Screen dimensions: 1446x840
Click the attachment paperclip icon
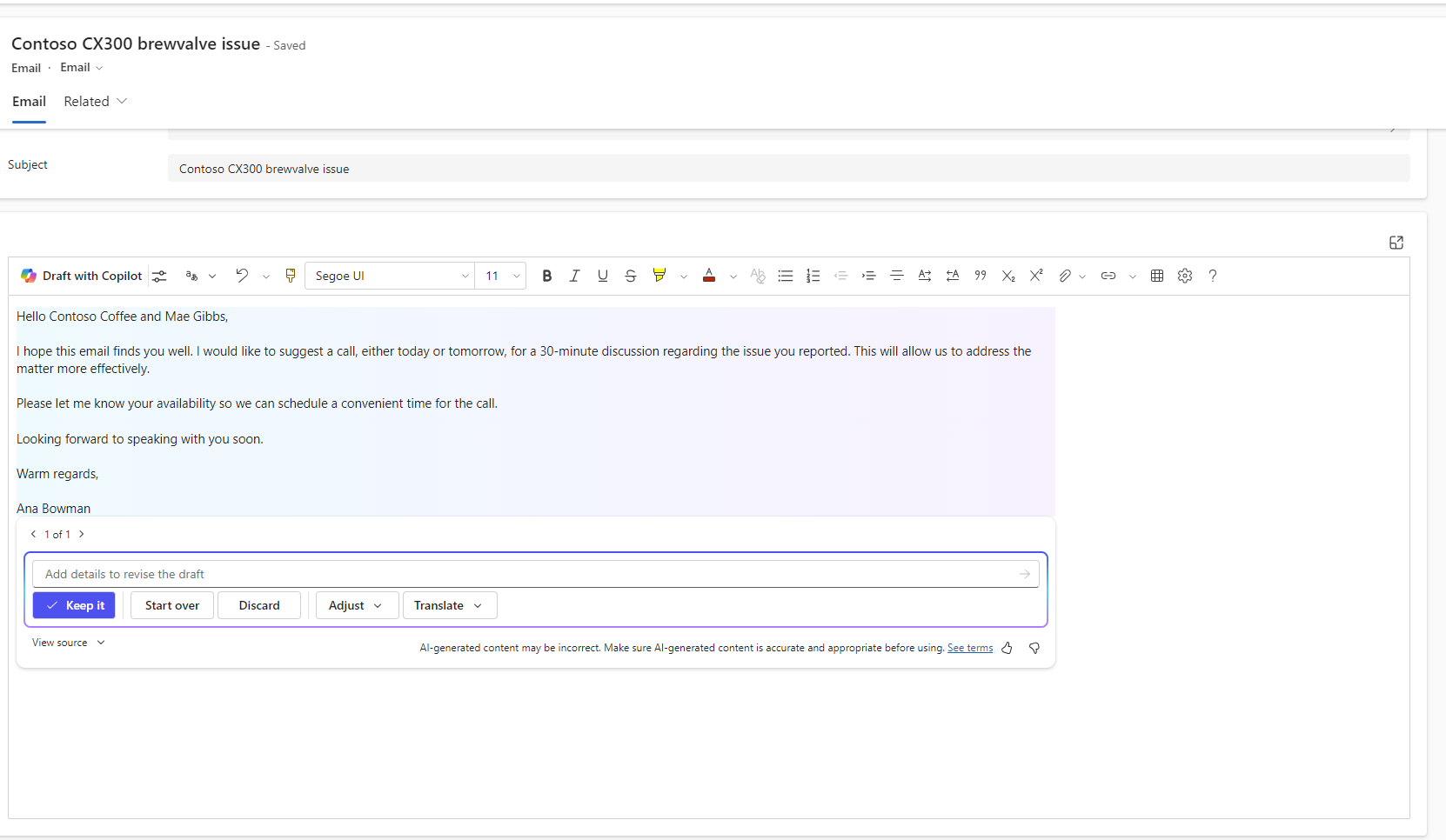click(x=1065, y=276)
